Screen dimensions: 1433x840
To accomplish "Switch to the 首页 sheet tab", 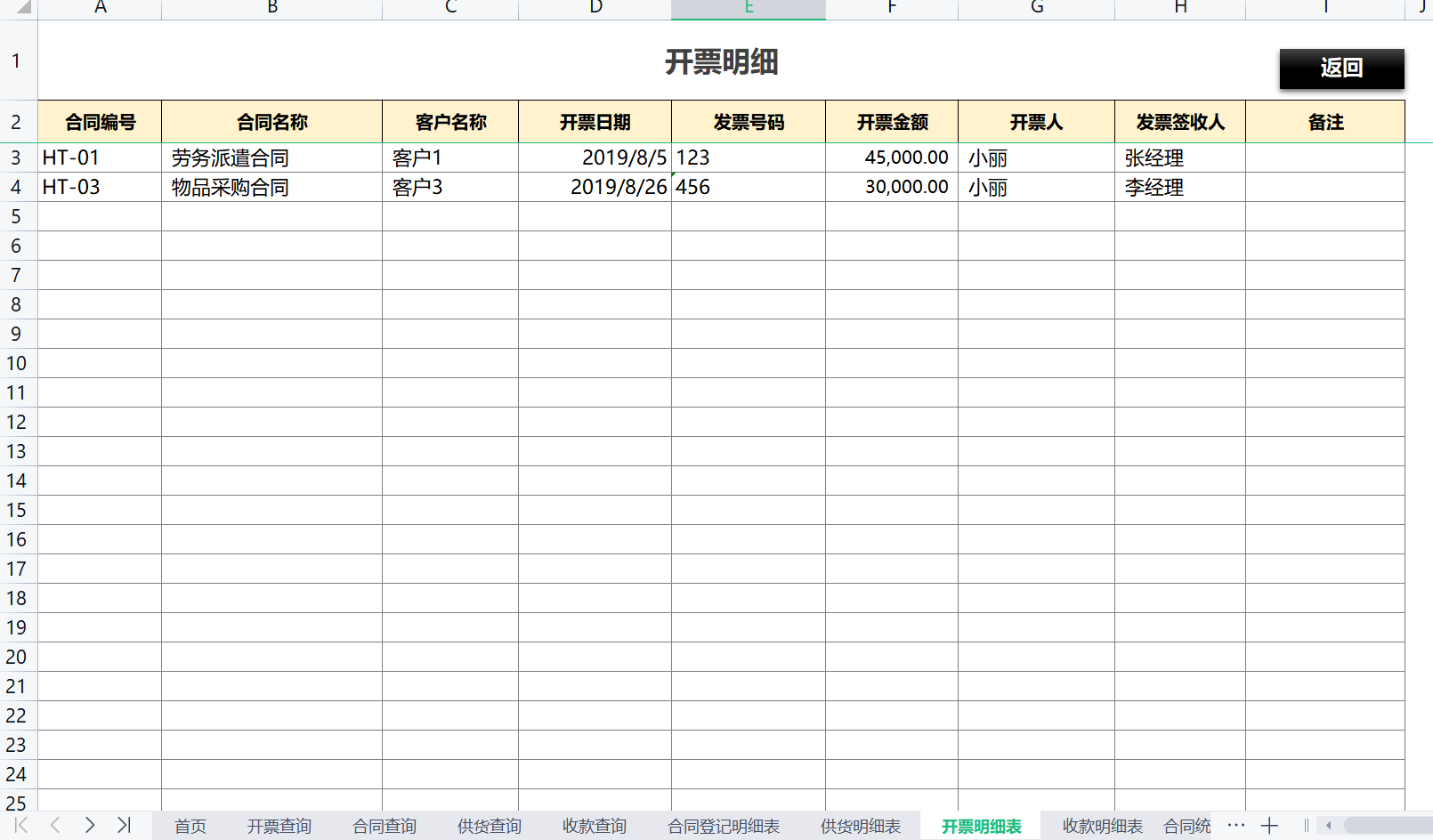I will (x=190, y=826).
